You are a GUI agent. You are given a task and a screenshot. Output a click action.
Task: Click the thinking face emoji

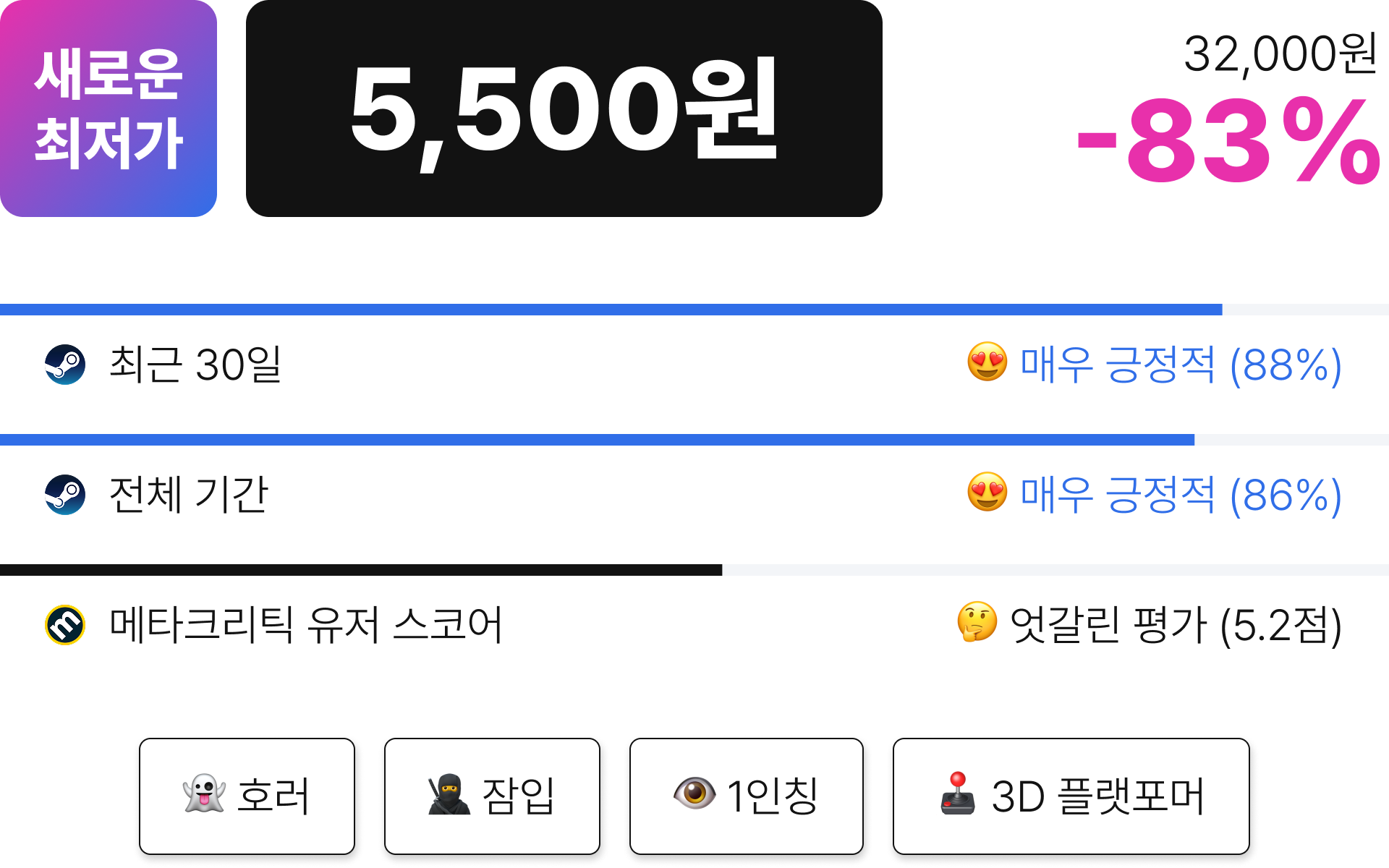(x=977, y=622)
